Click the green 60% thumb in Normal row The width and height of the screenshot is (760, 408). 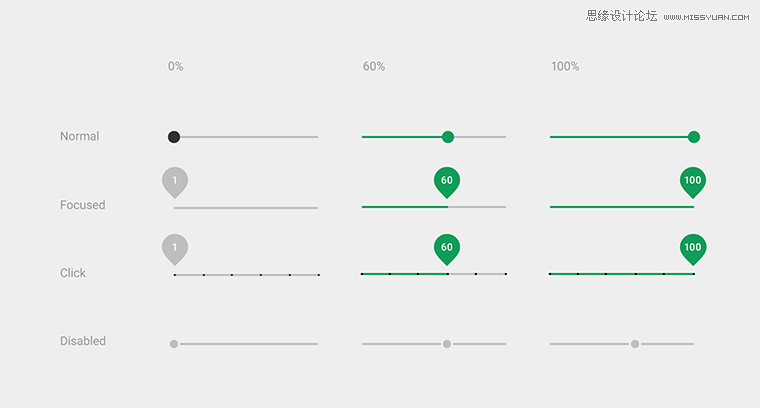point(448,137)
